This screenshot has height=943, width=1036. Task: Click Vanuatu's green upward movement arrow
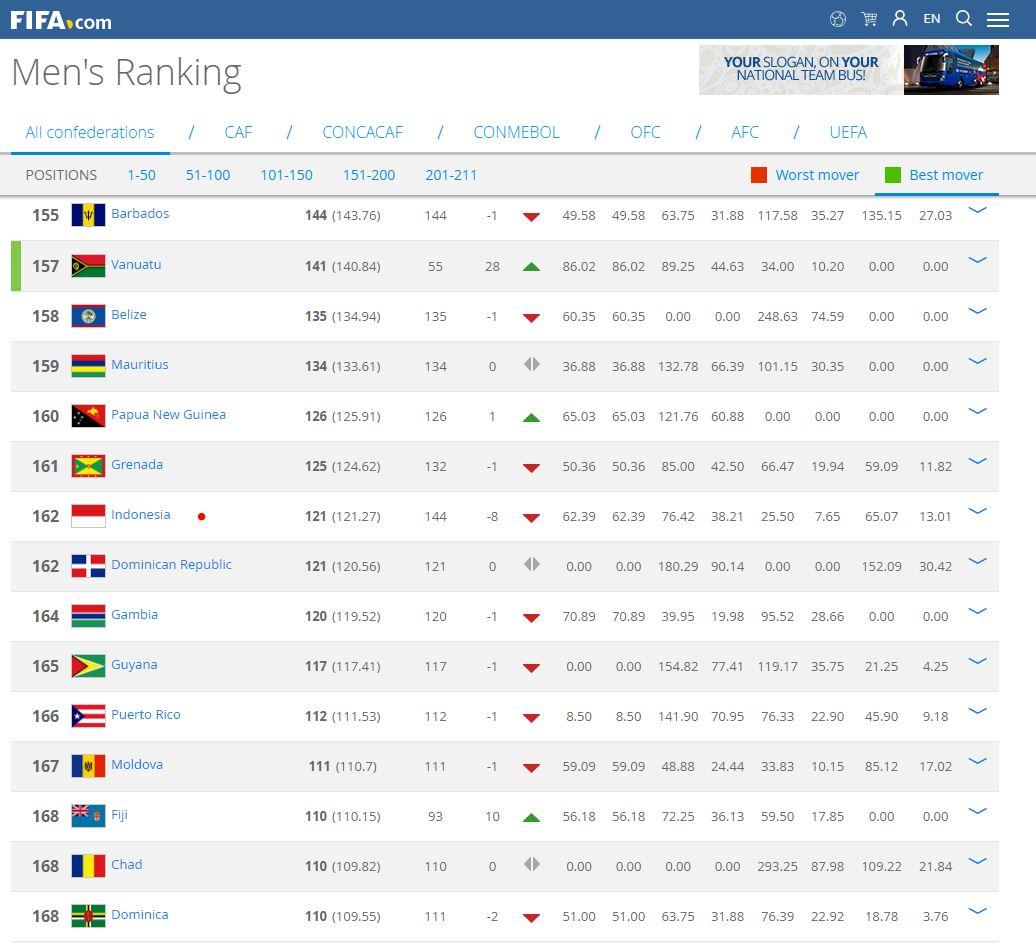click(531, 266)
